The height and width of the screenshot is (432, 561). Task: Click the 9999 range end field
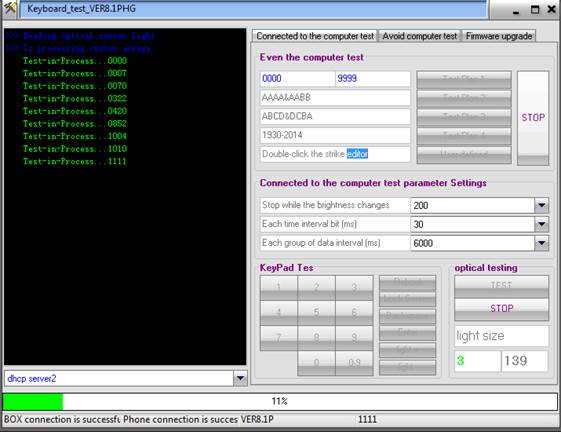coord(372,79)
